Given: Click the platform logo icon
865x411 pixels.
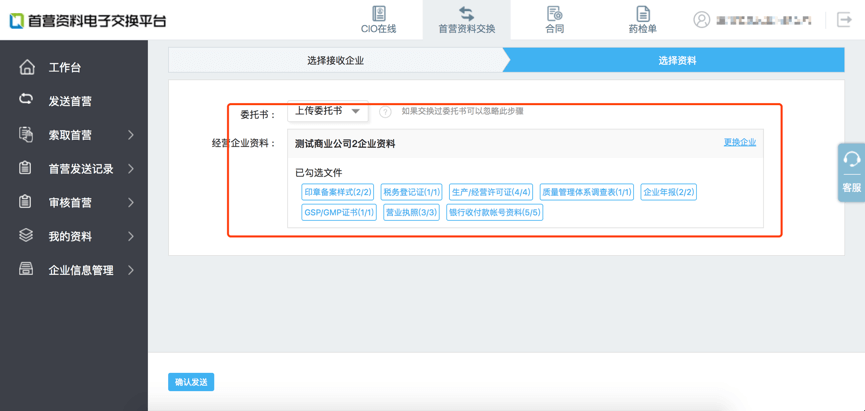Looking at the screenshot, I should (x=16, y=20).
